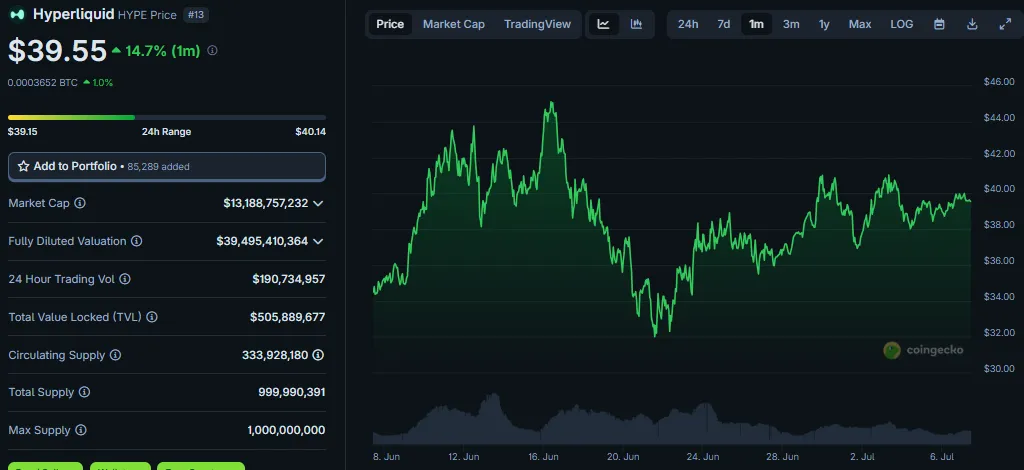
Task: Open info icon beside 14.7% (1m) change
Action: tap(212, 50)
